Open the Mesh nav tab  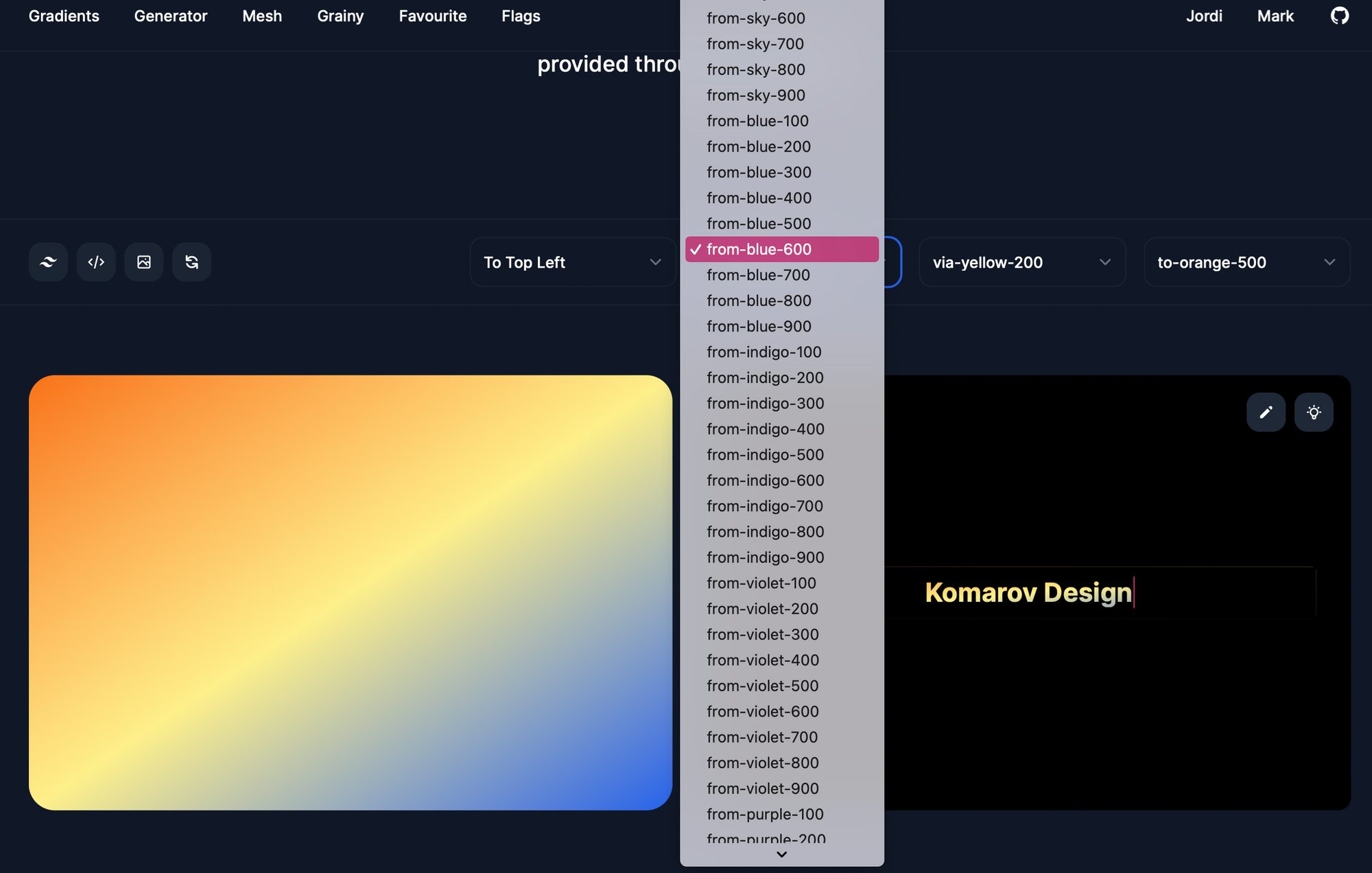(x=262, y=16)
